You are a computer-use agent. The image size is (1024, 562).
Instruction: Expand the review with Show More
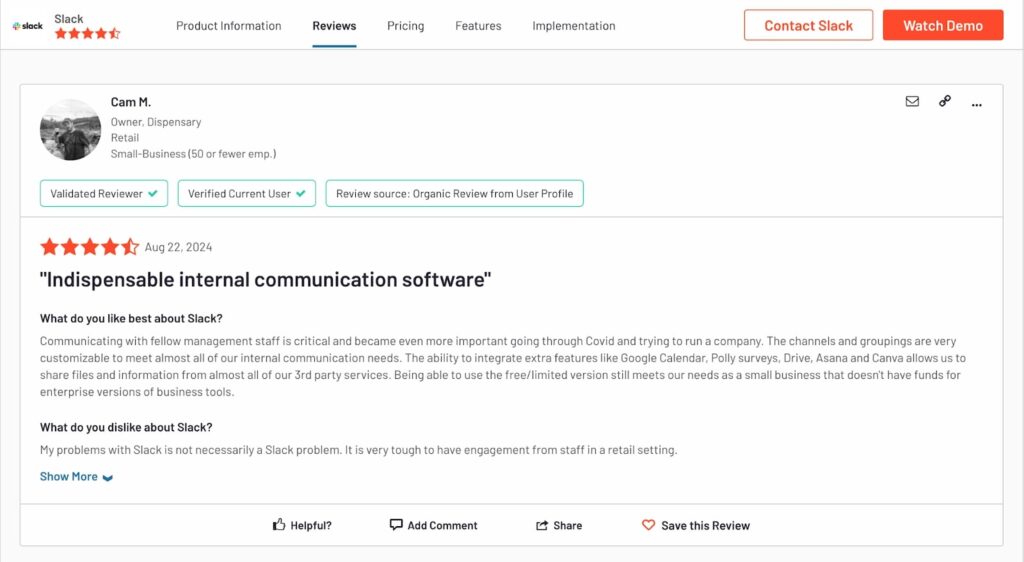coord(76,476)
